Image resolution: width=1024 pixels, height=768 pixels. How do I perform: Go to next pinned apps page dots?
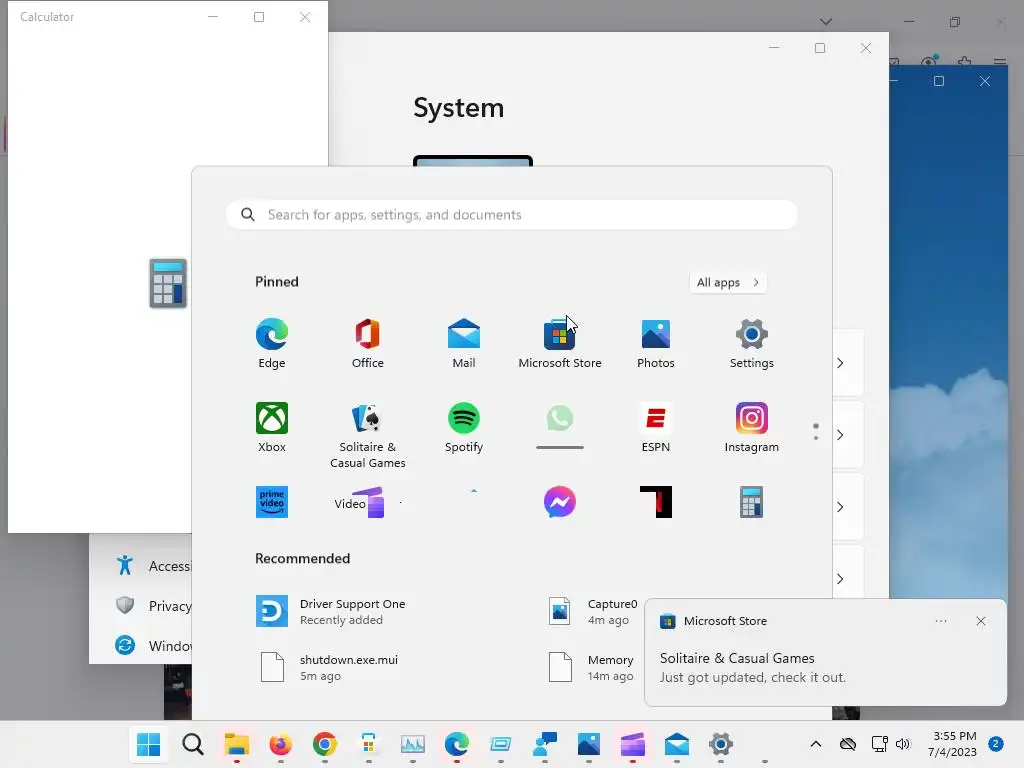click(816, 432)
